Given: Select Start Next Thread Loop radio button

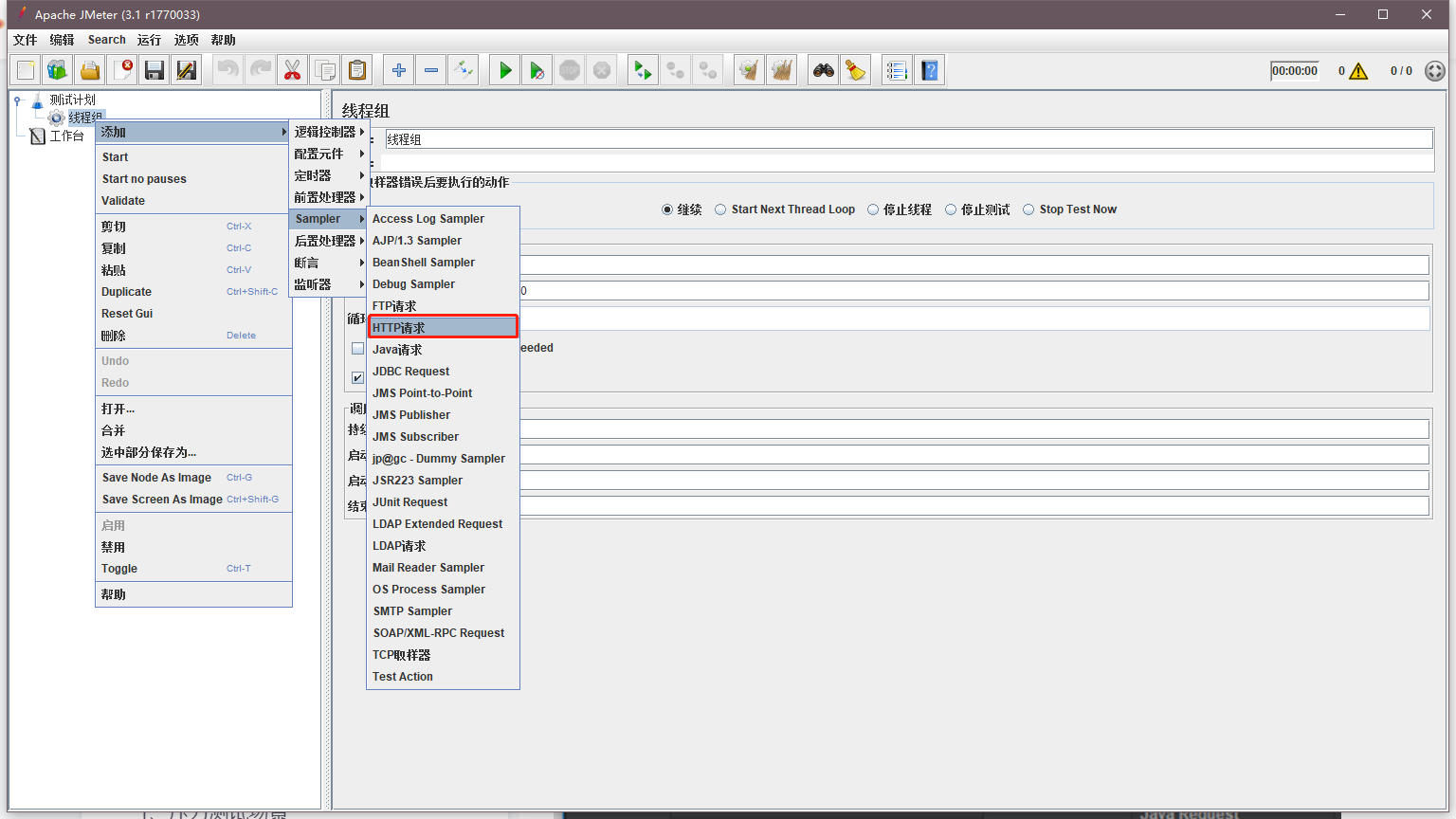Looking at the screenshot, I should [720, 209].
